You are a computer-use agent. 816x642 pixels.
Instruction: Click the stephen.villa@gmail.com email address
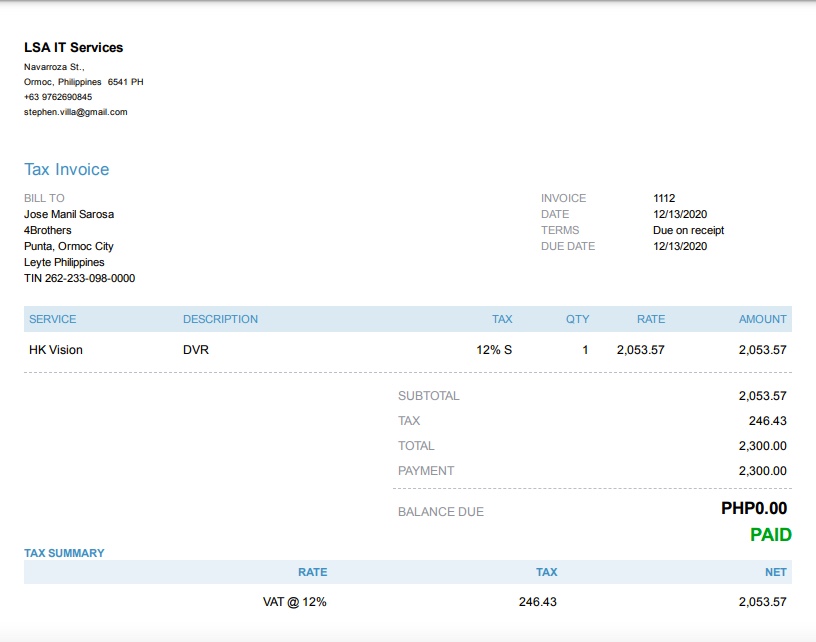coord(76,112)
